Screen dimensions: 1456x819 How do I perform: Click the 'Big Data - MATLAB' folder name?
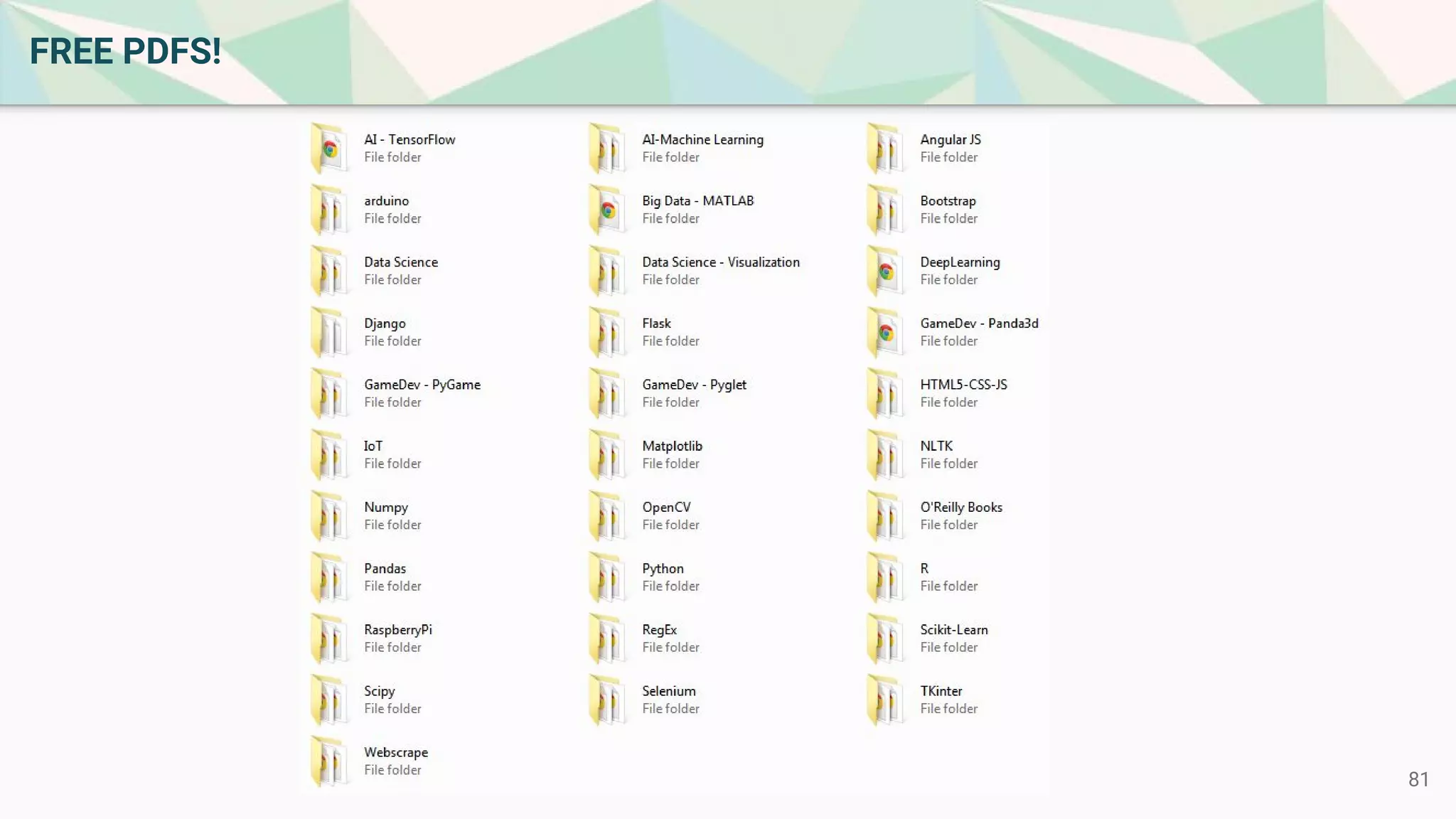[x=697, y=201]
